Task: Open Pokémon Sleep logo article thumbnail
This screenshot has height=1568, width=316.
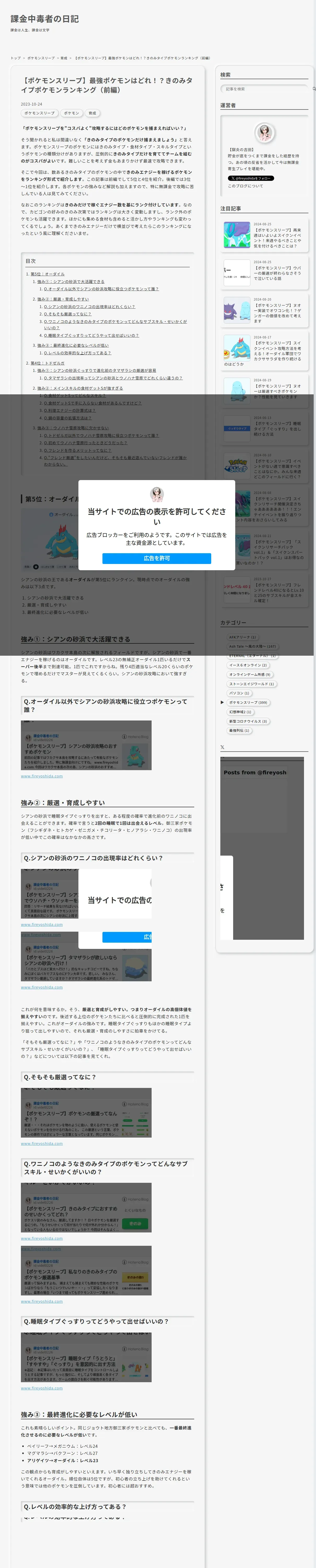Action: 237,466
